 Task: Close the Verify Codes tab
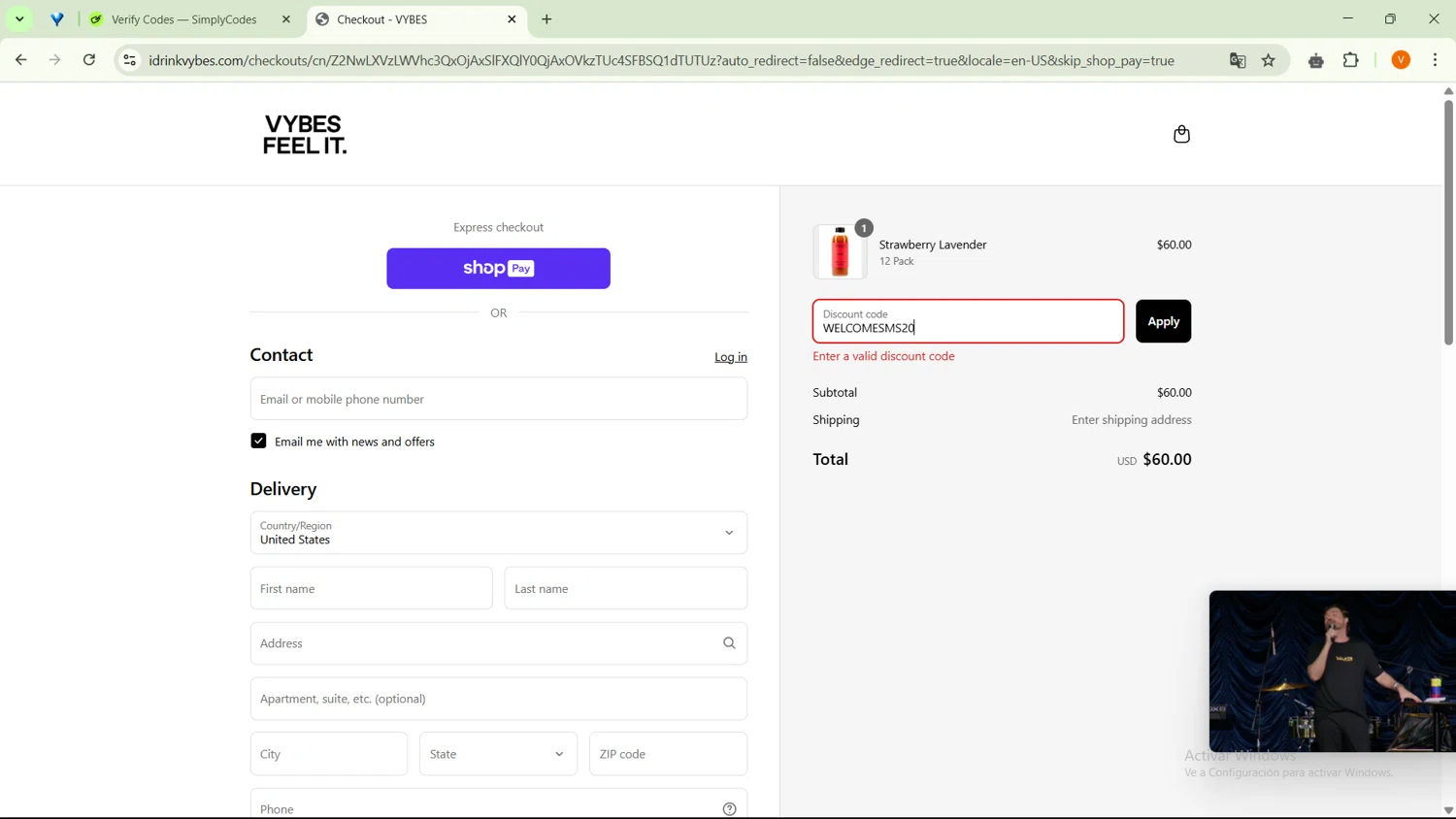pos(286,19)
